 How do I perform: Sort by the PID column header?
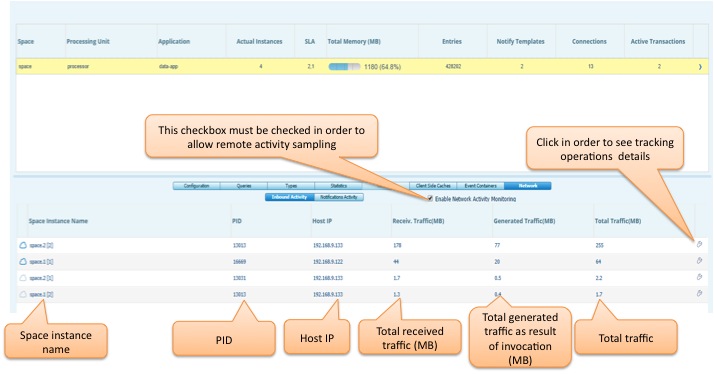(x=237, y=221)
